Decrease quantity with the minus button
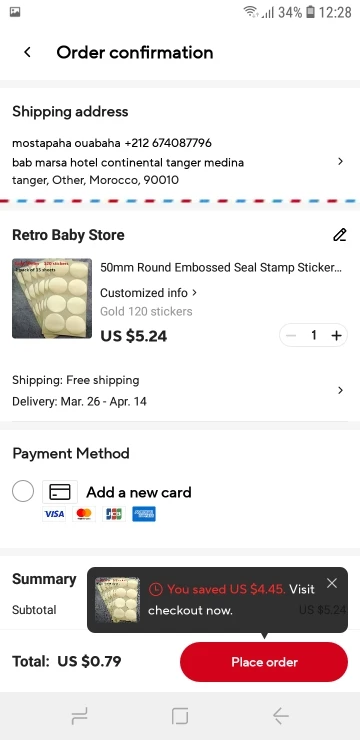The height and width of the screenshot is (740, 360). coord(291,335)
